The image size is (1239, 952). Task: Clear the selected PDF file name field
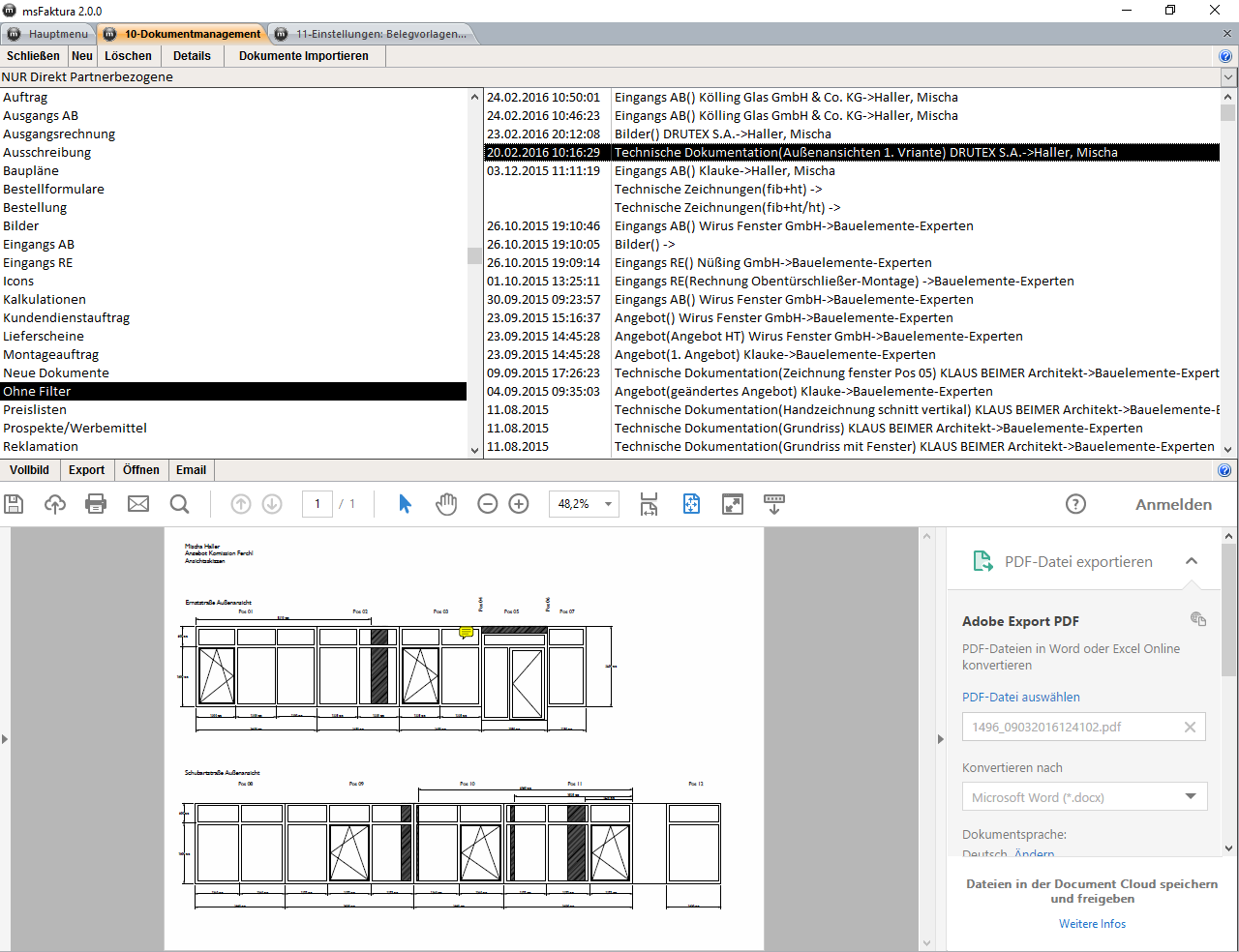click(x=1190, y=728)
